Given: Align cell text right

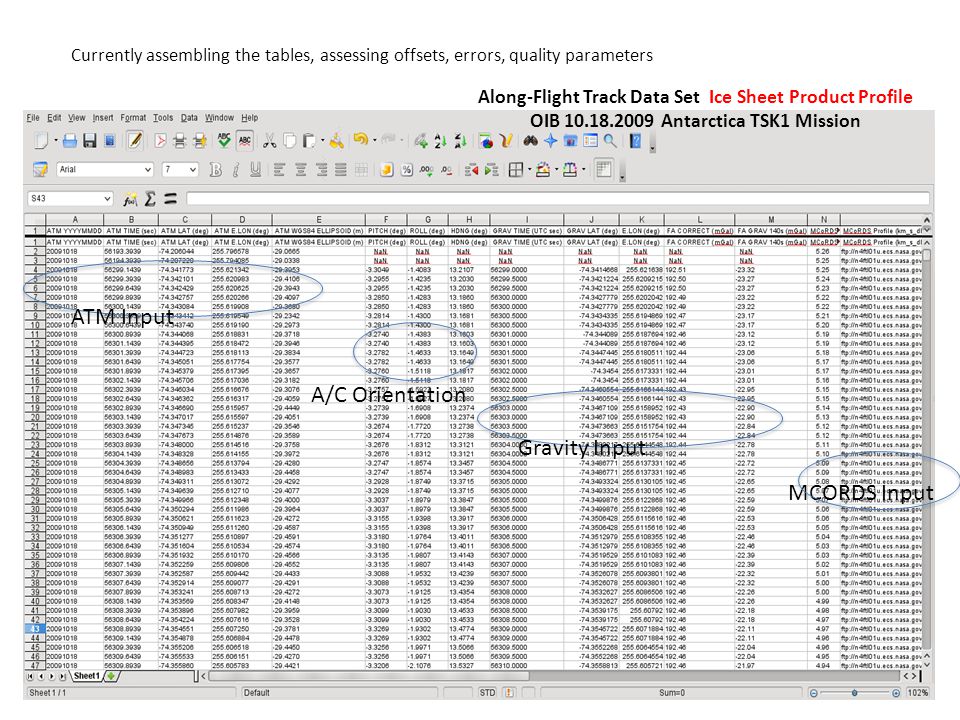Looking at the screenshot, I should point(321,170).
